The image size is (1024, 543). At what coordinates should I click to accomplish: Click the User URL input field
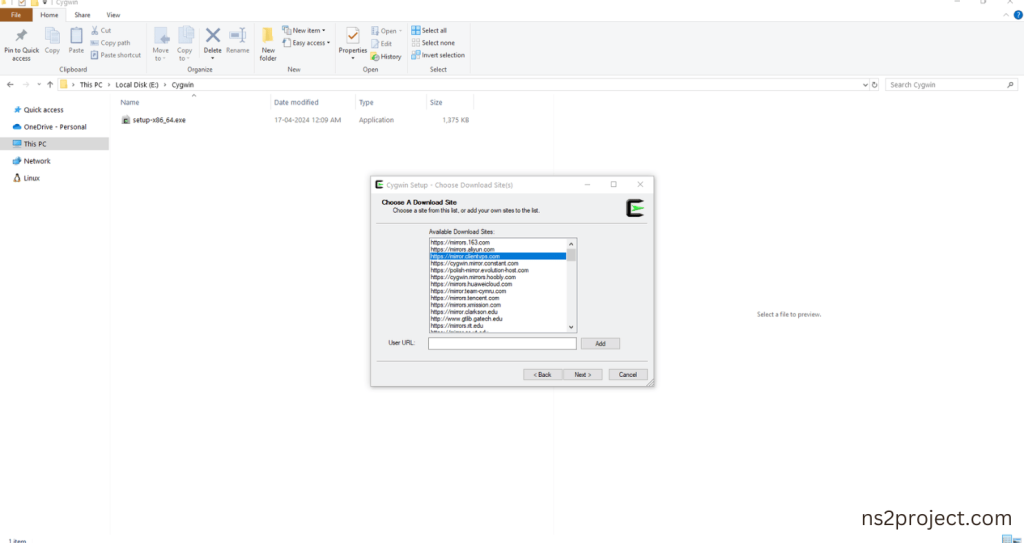point(502,344)
